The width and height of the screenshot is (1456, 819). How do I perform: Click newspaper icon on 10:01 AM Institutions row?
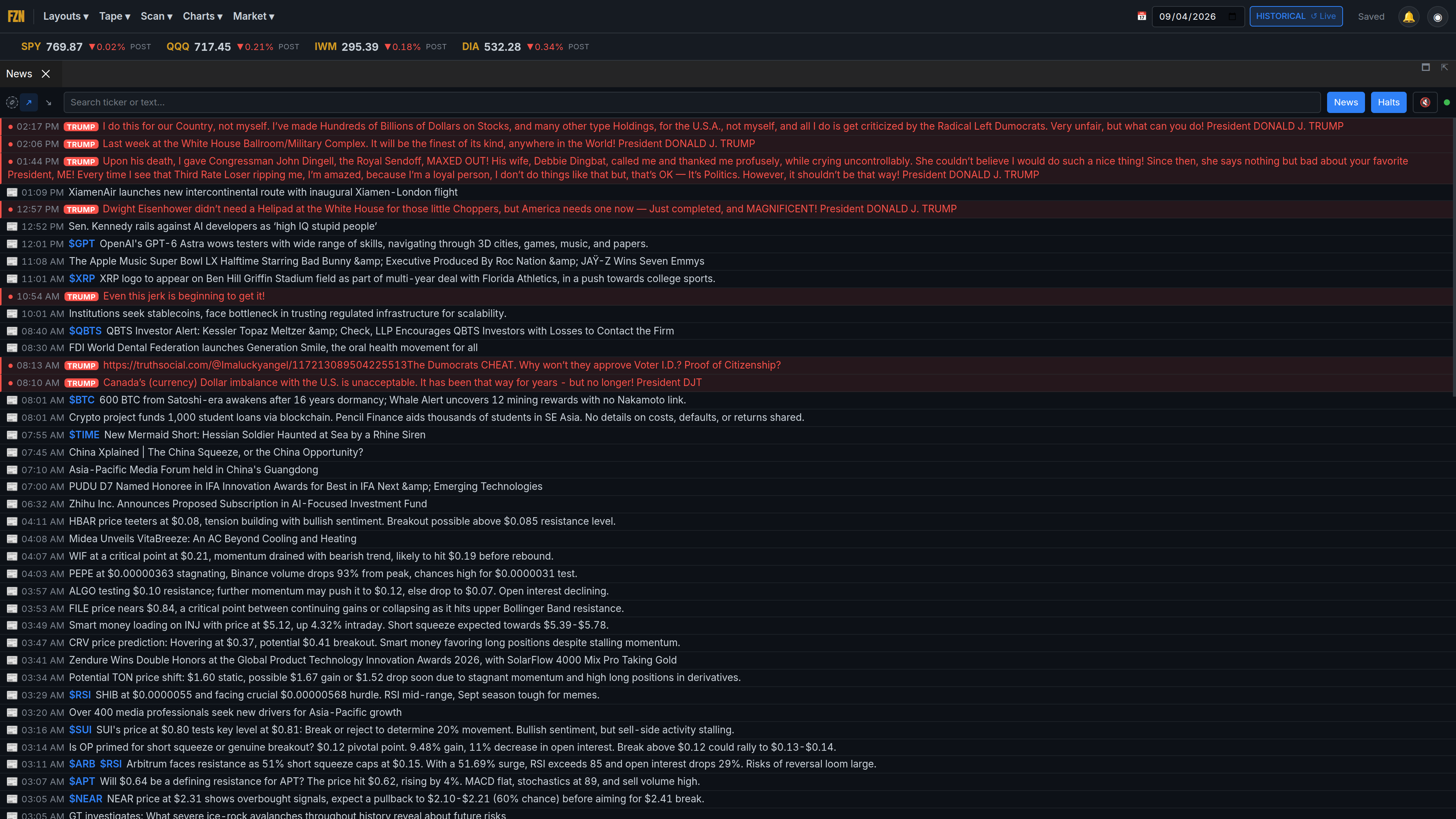tap(12, 314)
